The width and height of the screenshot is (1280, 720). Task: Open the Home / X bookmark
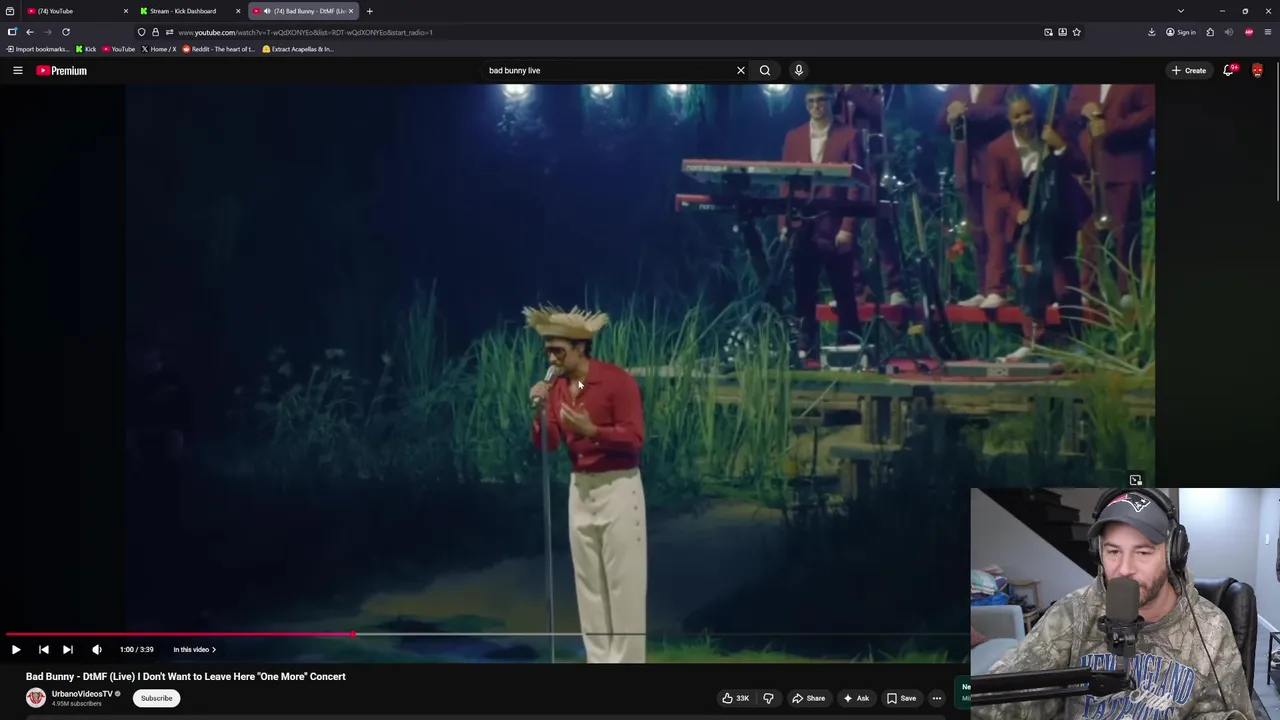click(x=159, y=49)
